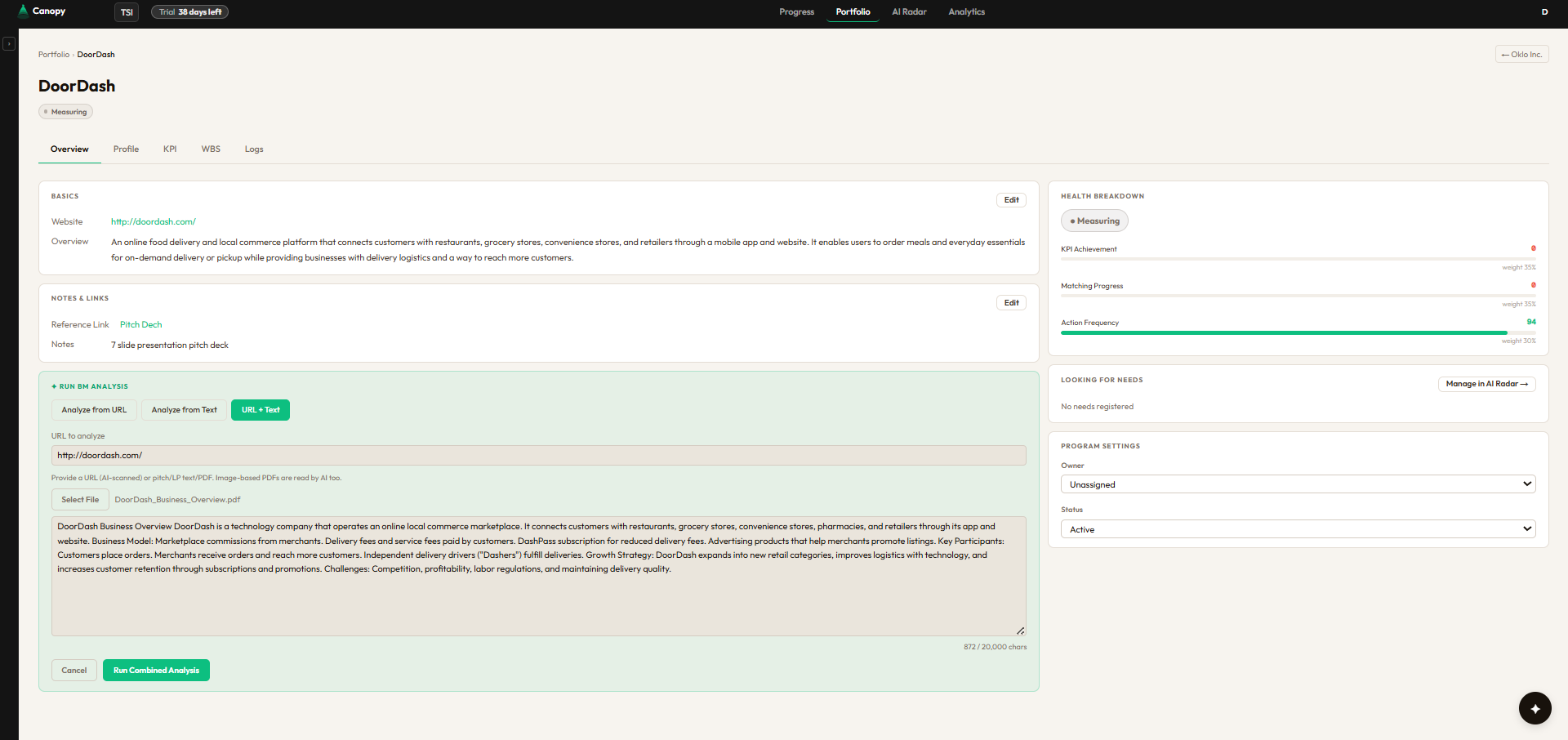Open the user avatar menu D
This screenshot has width=1568, height=740.
point(1544,12)
